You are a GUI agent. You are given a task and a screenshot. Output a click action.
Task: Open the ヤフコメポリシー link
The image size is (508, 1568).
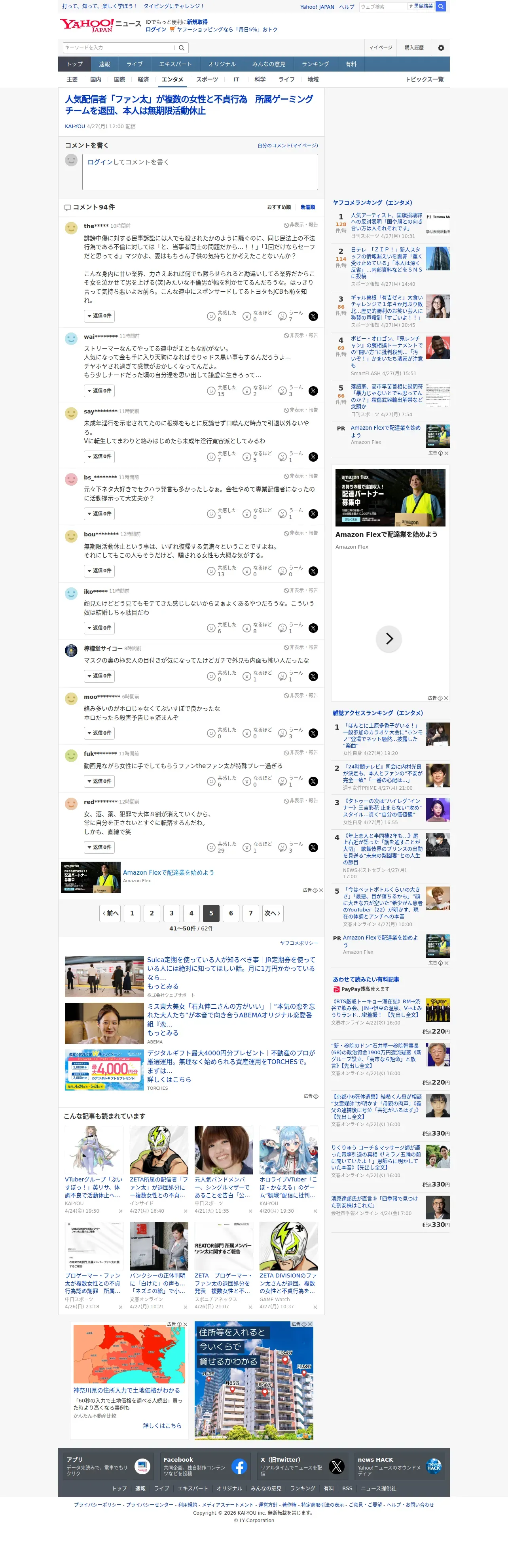[299, 943]
